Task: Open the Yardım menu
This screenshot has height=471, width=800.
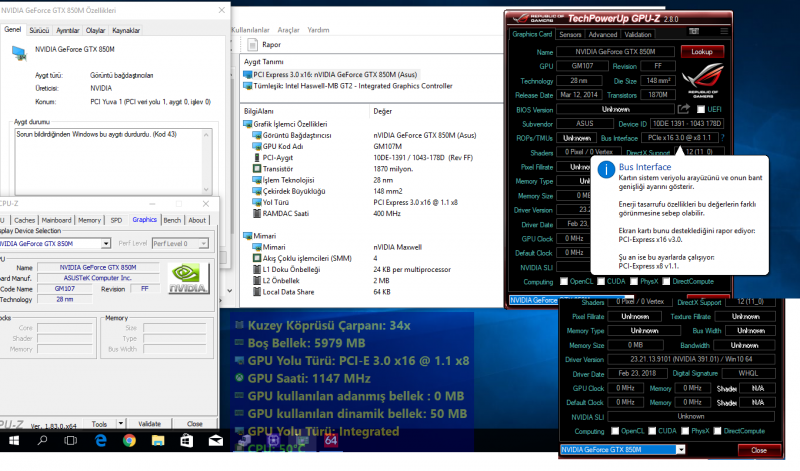Action: tap(318, 30)
